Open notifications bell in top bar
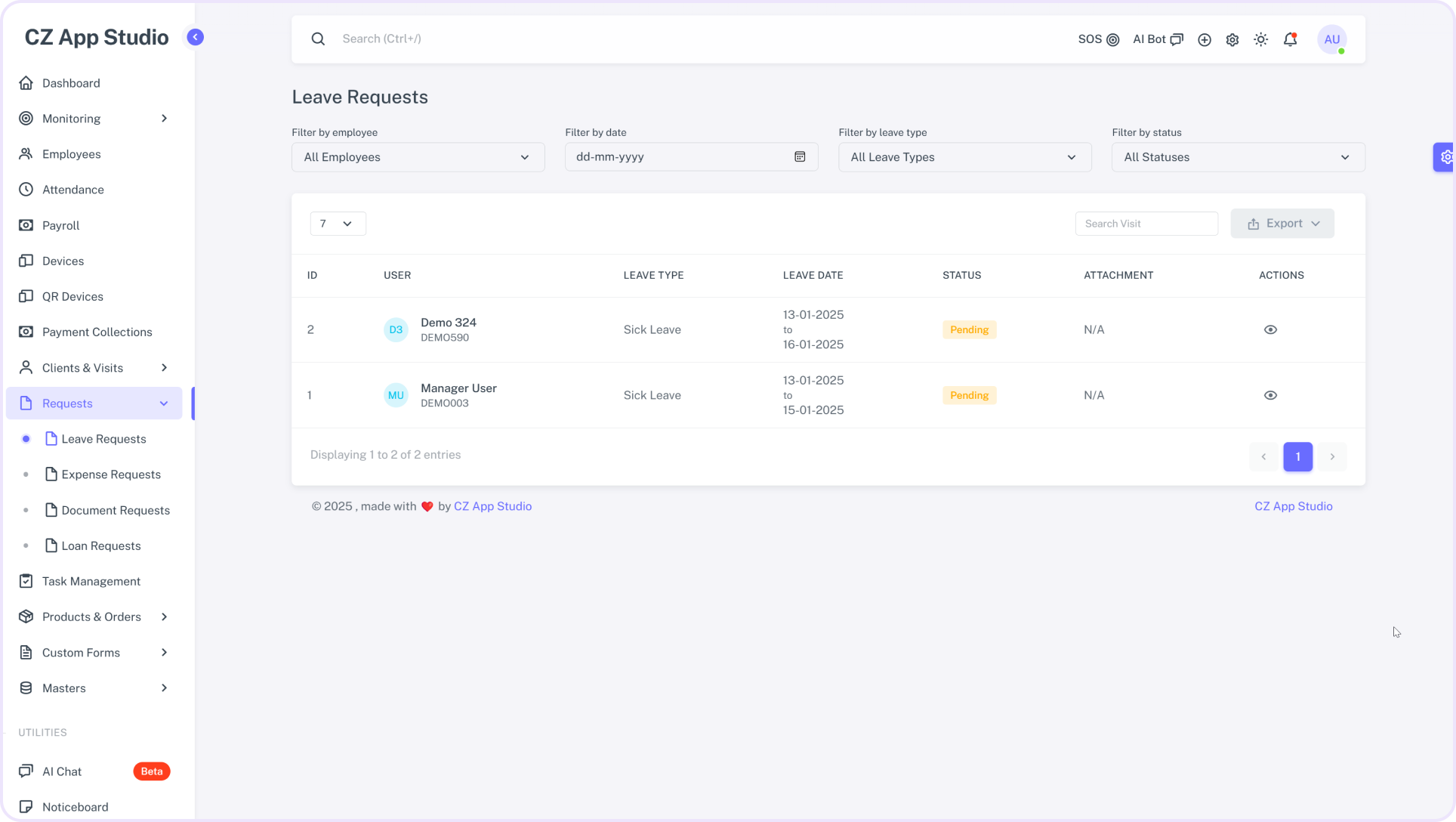Image resolution: width=1456 pixels, height=822 pixels. pyautogui.click(x=1289, y=39)
